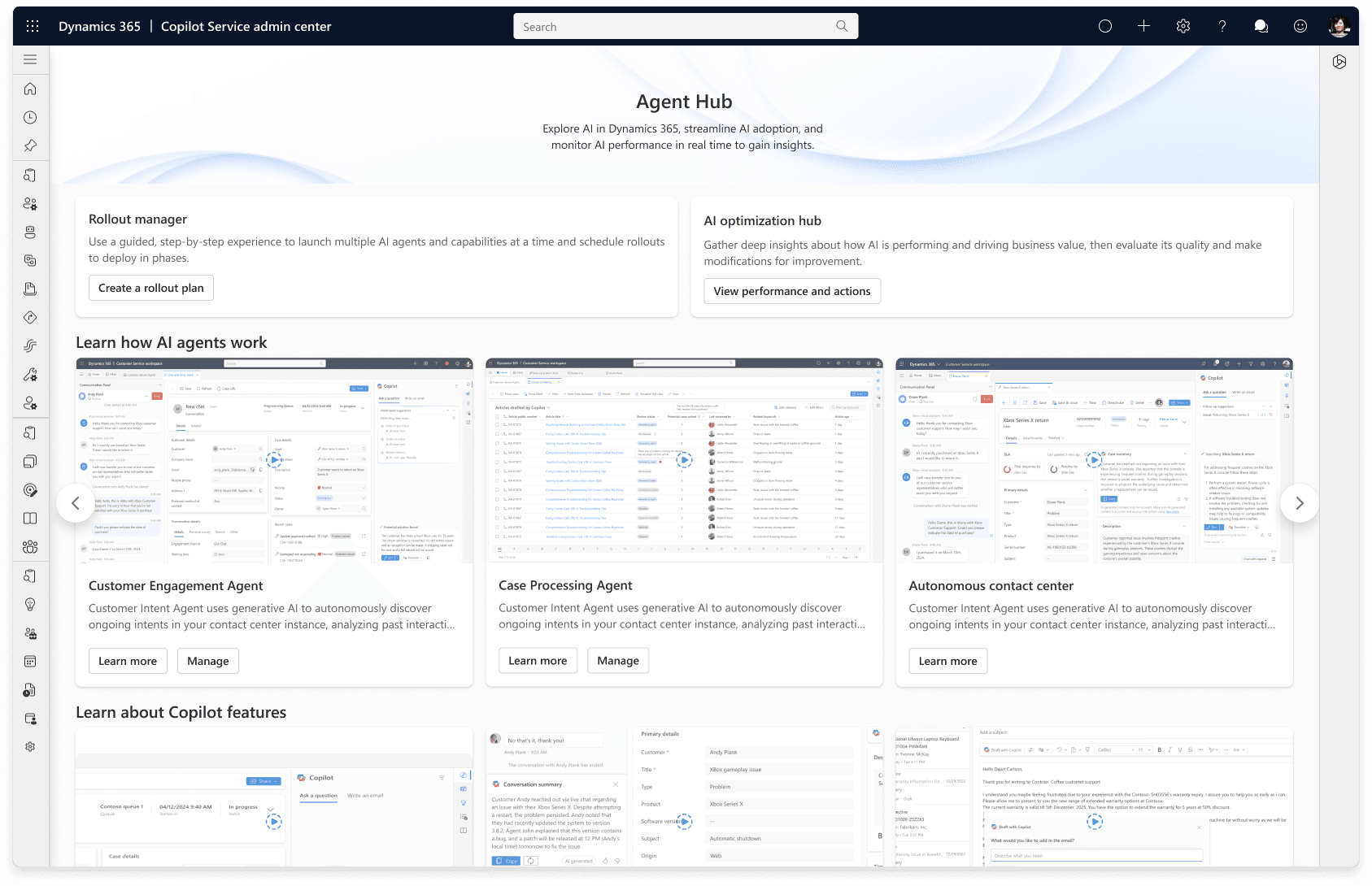Click Learn more under Customer Engagement Agent
Image resolution: width=1372 pixels, height=886 pixels.
point(128,661)
